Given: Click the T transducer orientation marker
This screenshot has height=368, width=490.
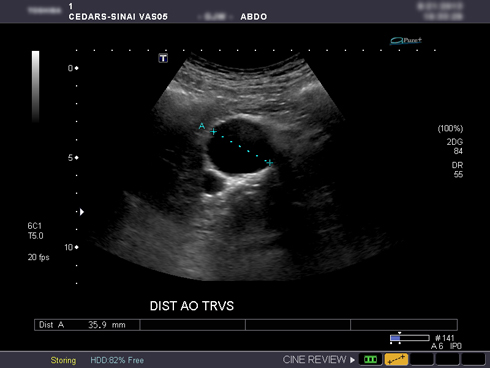Looking at the screenshot, I should pyautogui.click(x=163, y=58).
